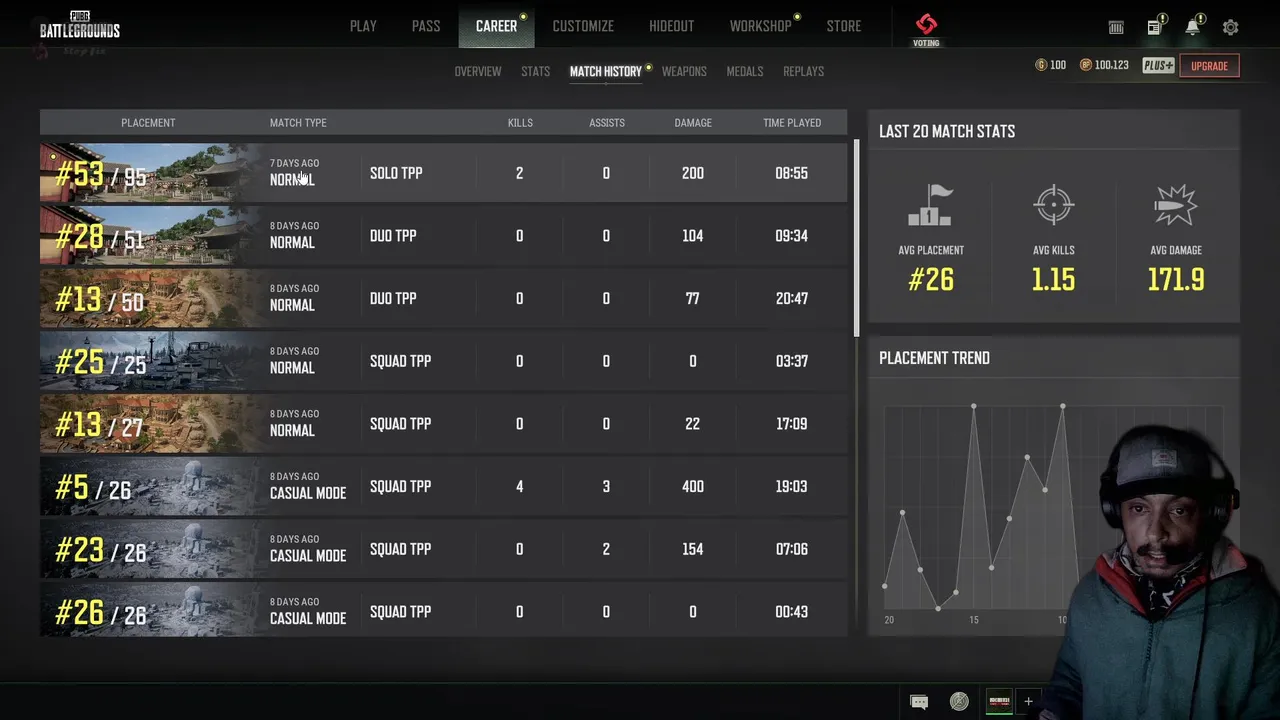Click the PLUS+ badge
Screen dimensions: 1280x720
click(x=1158, y=66)
